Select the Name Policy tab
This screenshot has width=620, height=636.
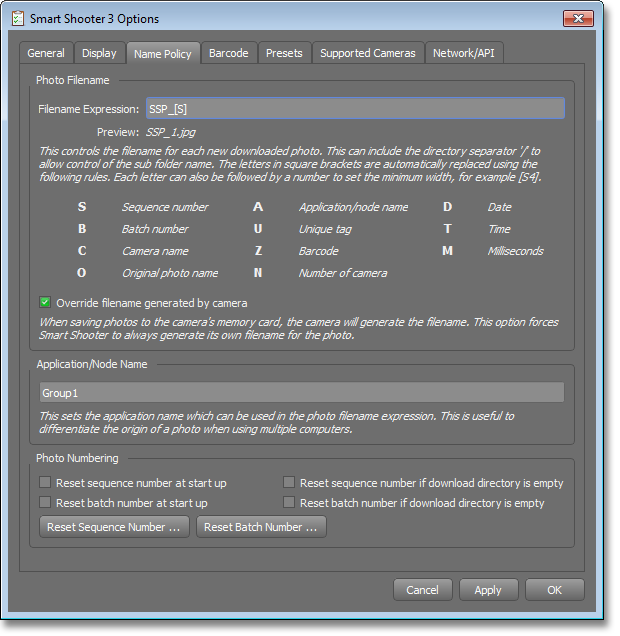tap(162, 54)
